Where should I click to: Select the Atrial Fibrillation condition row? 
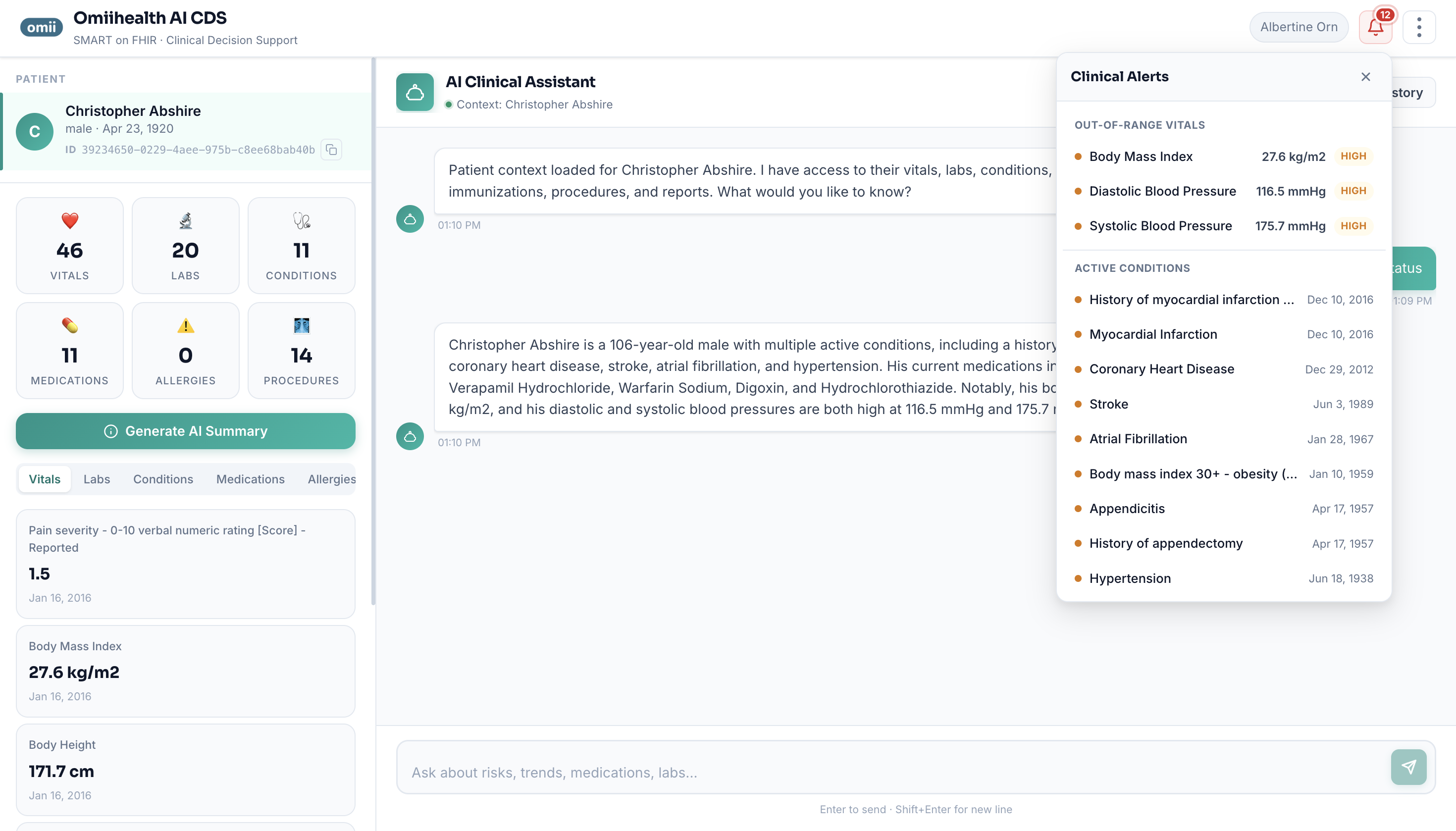(x=1224, y=439)
